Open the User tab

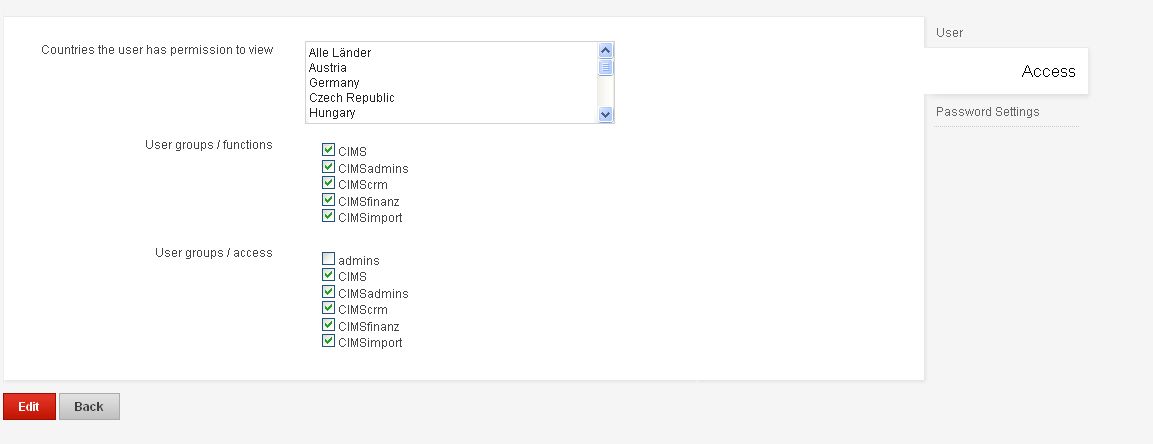(x=950, y=33)
